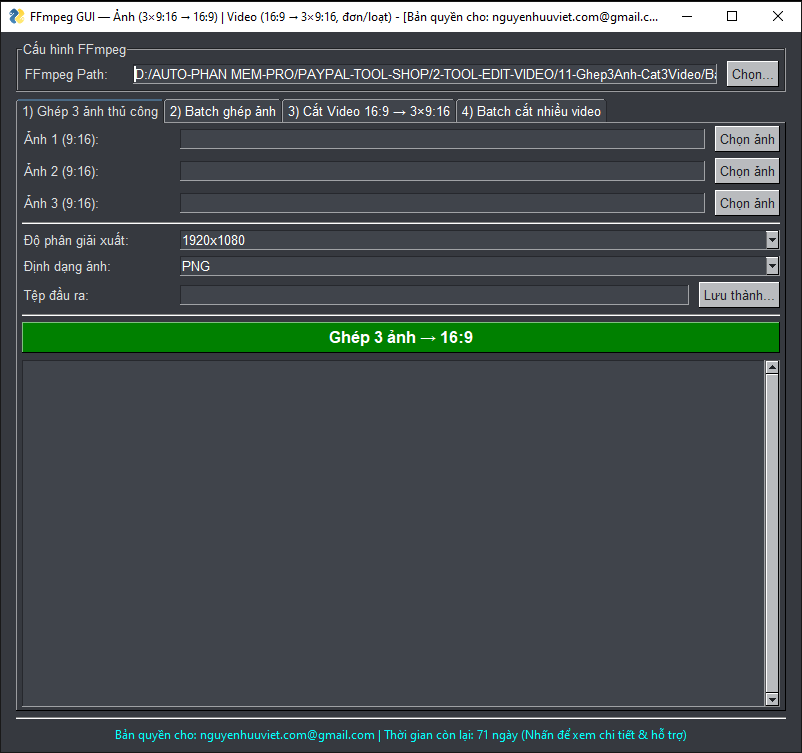Image resolution: width=802 pixels, height=753 pixels.
Task: Switch to tab 1) Ghép 3 ảnh thủ công
Action: [x=90, y=111]
